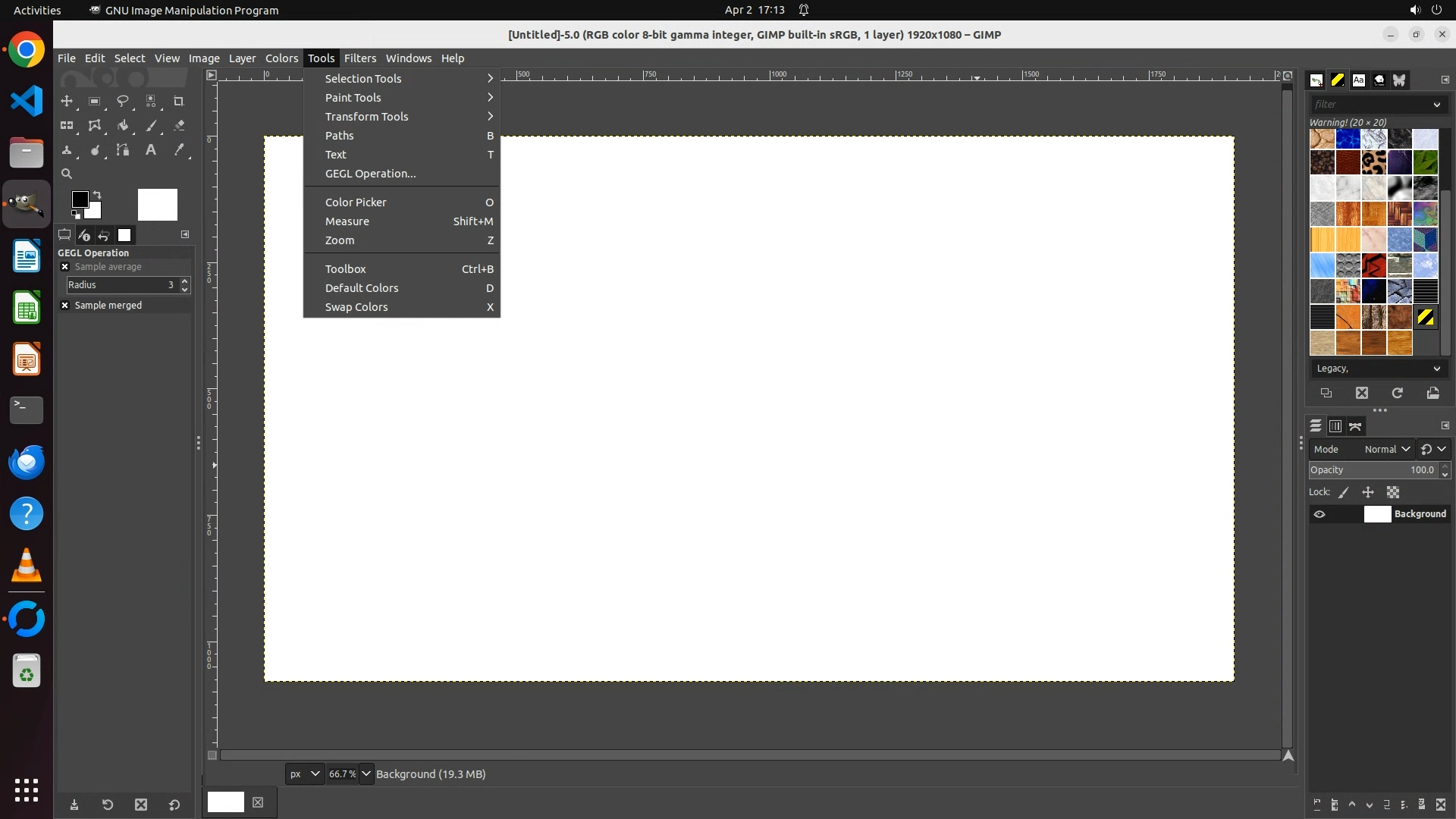Click the black foreground color swatch

coord(78,199)
